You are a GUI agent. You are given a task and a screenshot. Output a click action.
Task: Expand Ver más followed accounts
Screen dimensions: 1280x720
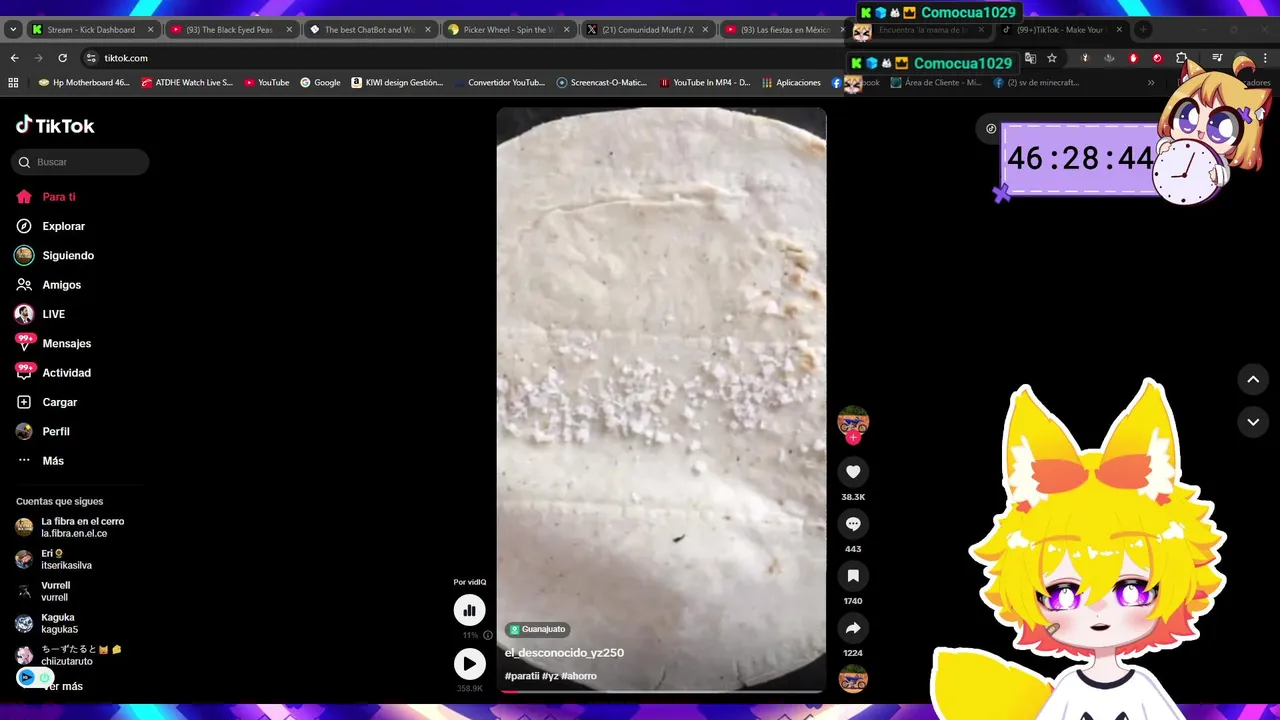tap(63, 686)
